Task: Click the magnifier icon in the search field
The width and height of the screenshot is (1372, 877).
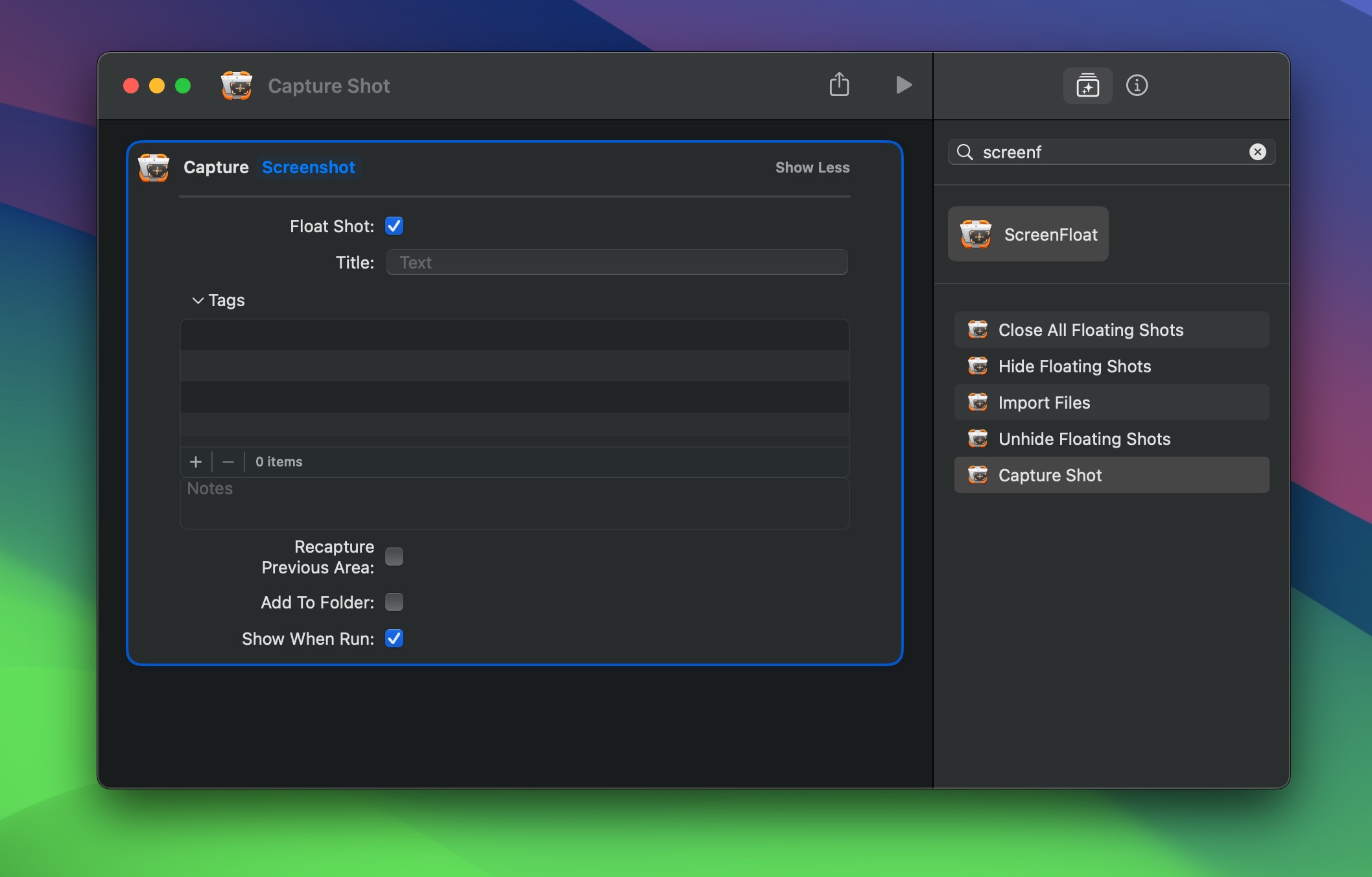Action: 965,152
